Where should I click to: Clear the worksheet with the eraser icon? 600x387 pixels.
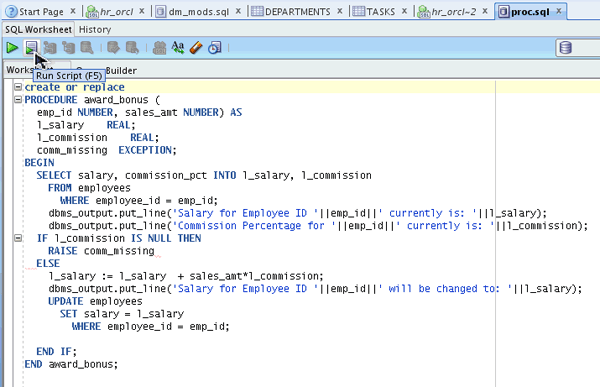[196, 48]
